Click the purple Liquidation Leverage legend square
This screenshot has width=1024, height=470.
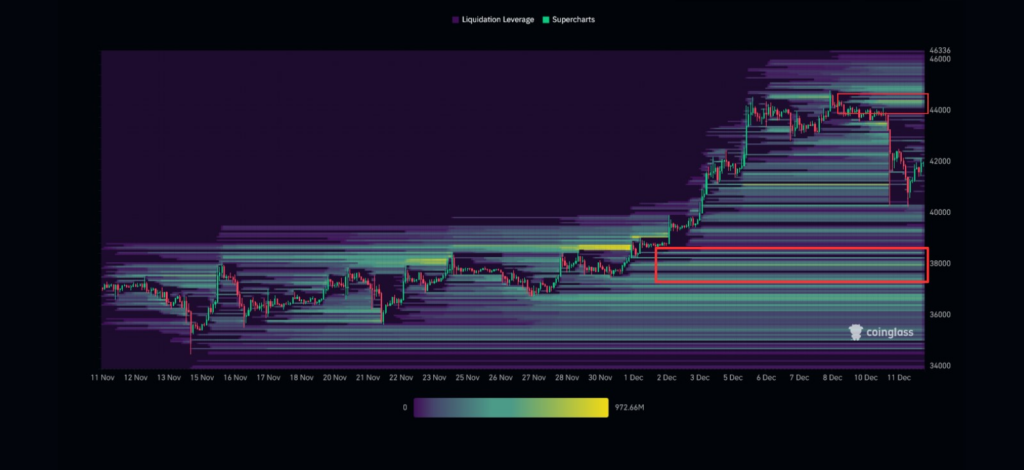pos(456,19)
